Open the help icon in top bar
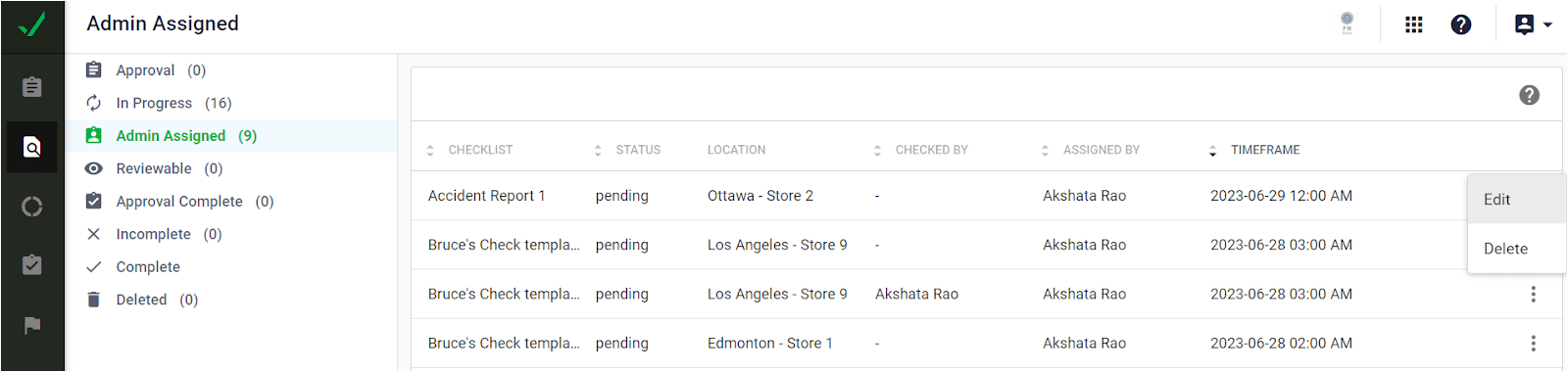 [x=1461, y=24]
